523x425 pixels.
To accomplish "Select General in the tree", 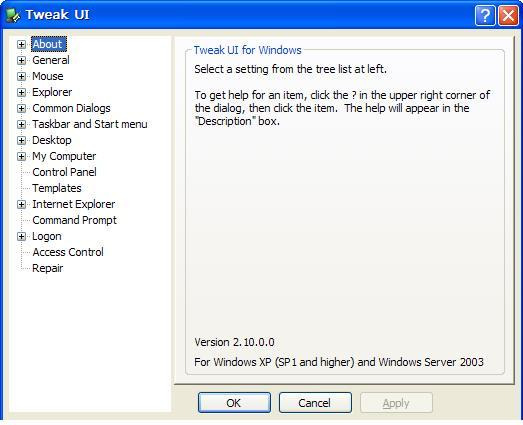I will pyautogui.click(x=51, y=60).
